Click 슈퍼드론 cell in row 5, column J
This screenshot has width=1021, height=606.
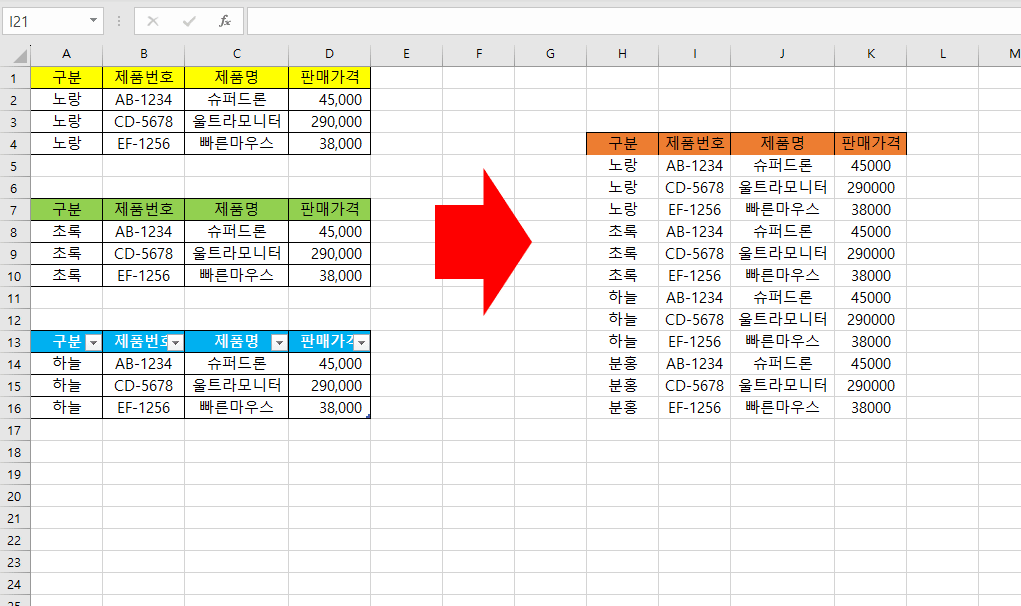tap(782, 166)
